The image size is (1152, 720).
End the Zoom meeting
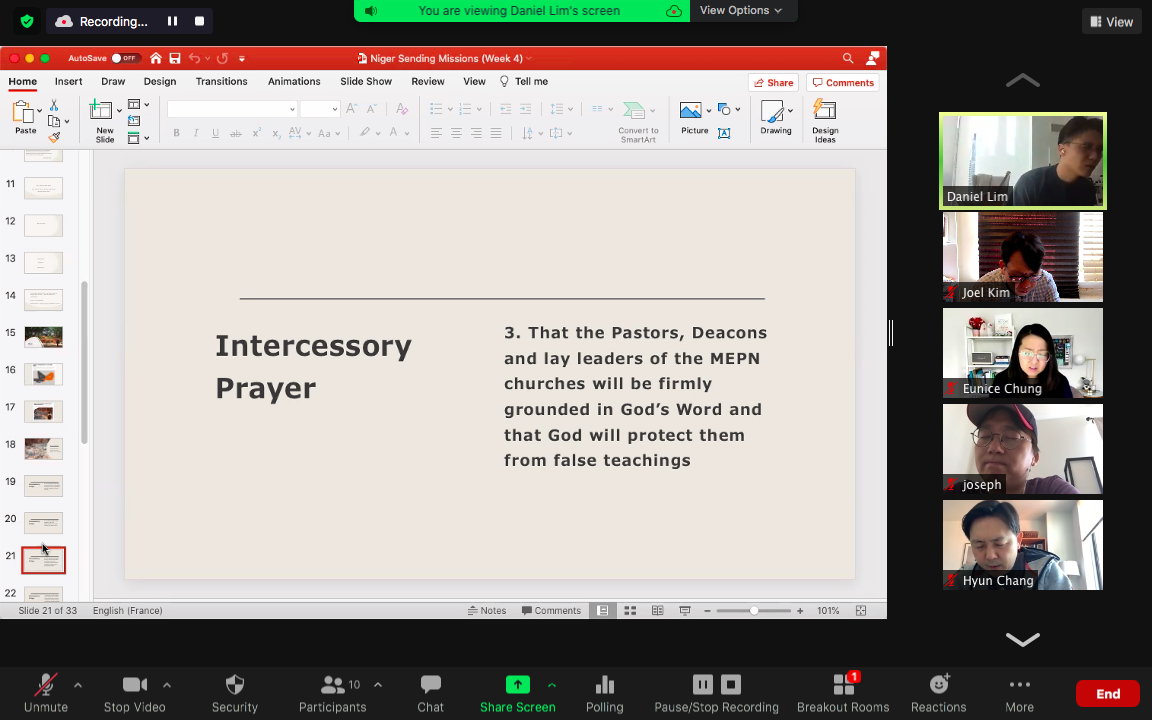coord(1108,694)
